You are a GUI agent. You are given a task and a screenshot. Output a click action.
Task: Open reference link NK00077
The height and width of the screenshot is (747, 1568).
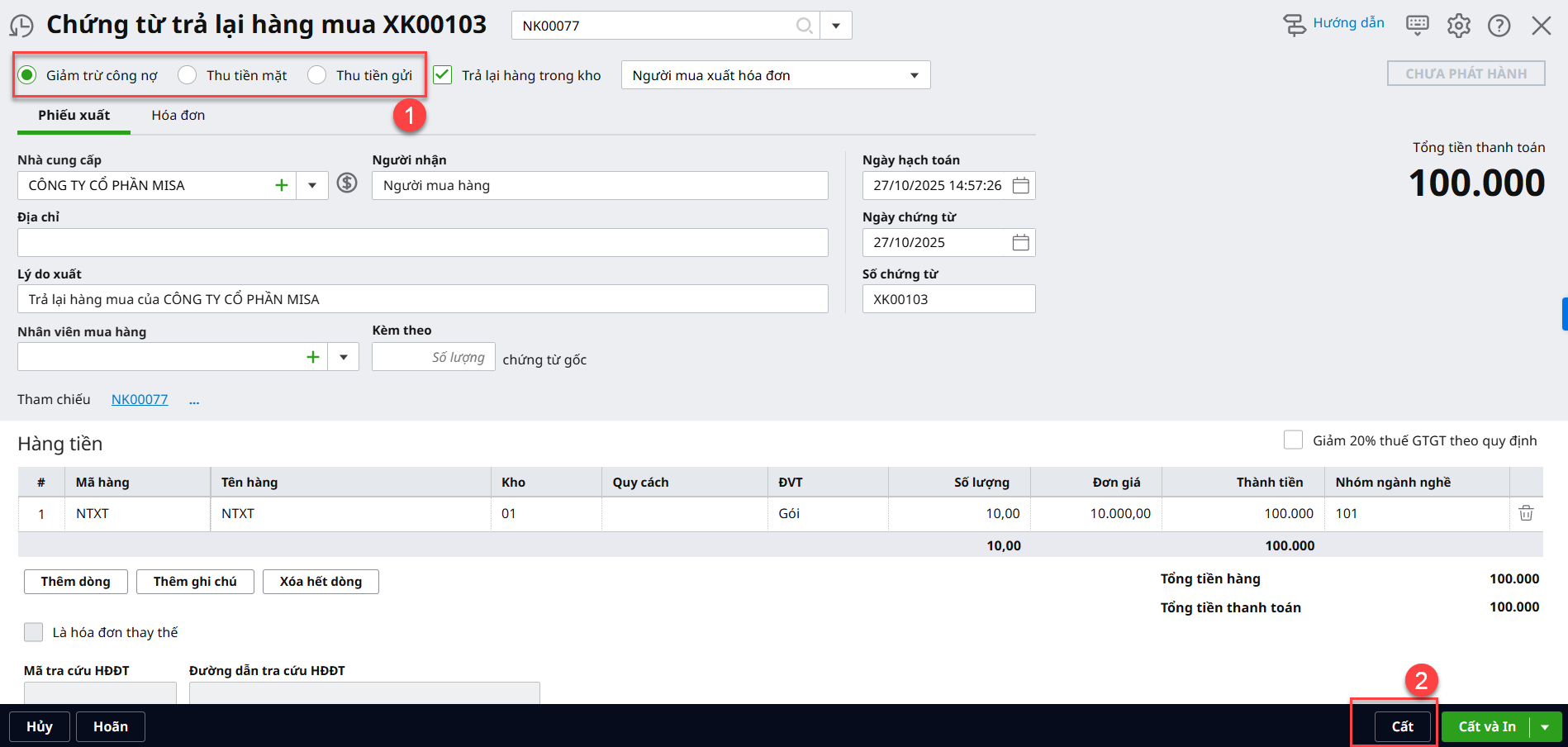point(140,400)
